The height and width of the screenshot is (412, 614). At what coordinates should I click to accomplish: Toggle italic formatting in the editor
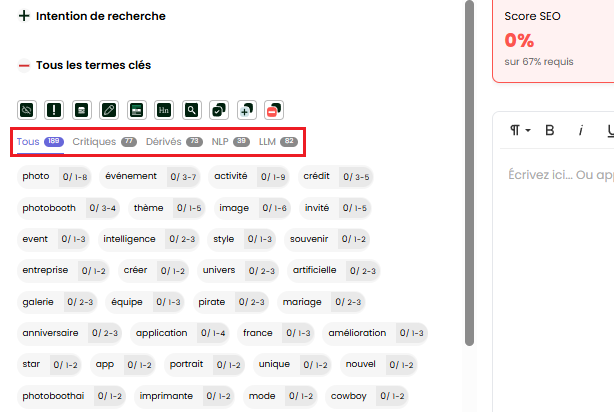coord(580,130)
